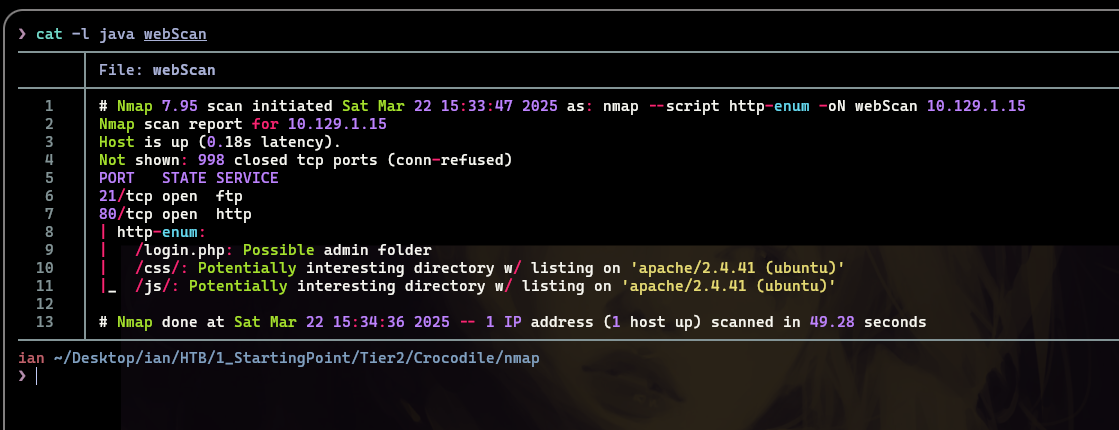Image resolution: width=1119 pixels, height=430 pixels.
Task: Place cursor at the empty bottom prompt
Action: [x=36, y=376]
